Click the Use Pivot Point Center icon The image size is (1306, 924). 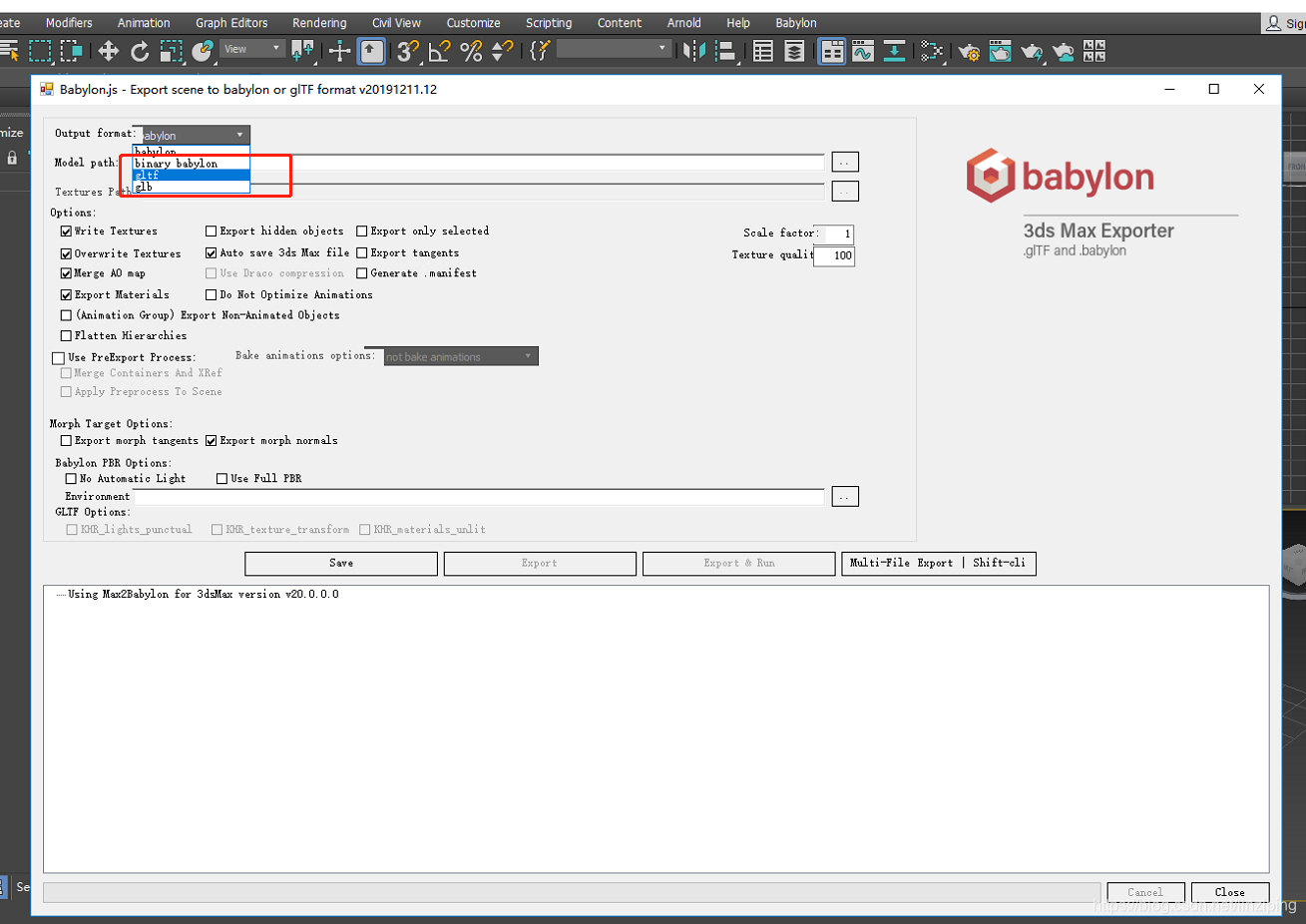coord(302,51)
